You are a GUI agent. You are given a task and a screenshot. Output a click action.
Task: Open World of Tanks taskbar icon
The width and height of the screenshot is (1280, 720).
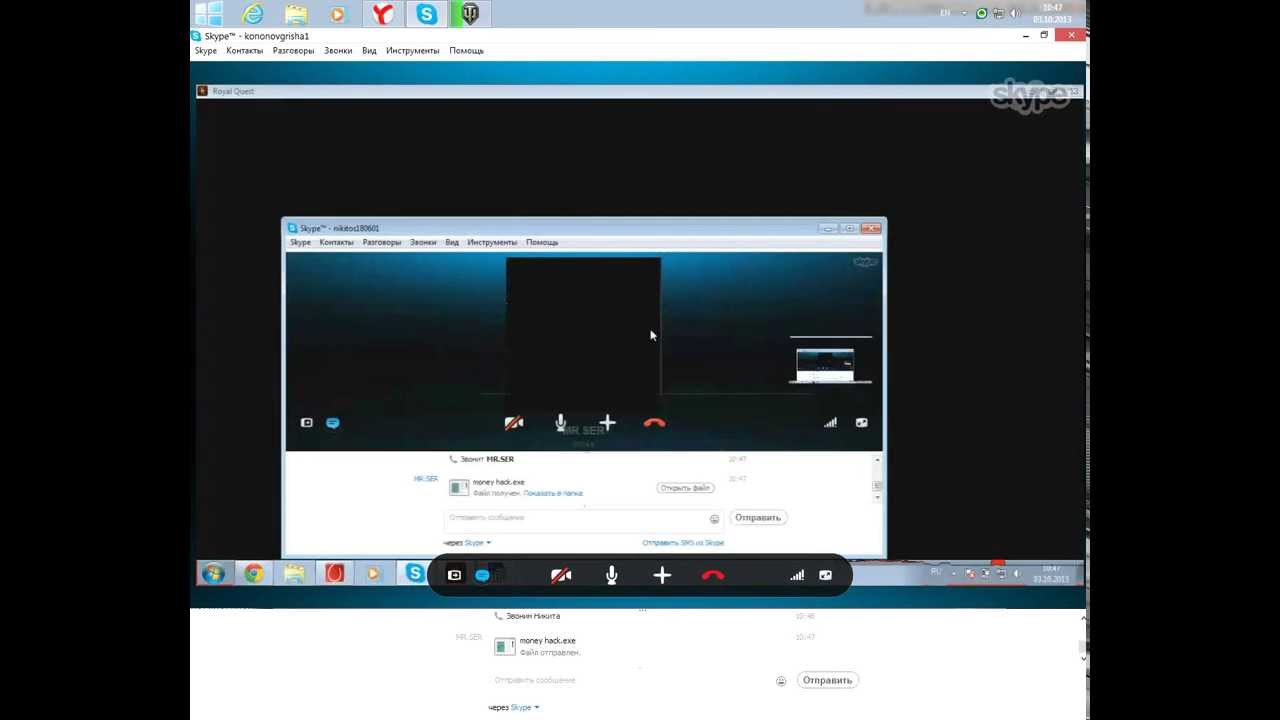[x=470, y=13]
